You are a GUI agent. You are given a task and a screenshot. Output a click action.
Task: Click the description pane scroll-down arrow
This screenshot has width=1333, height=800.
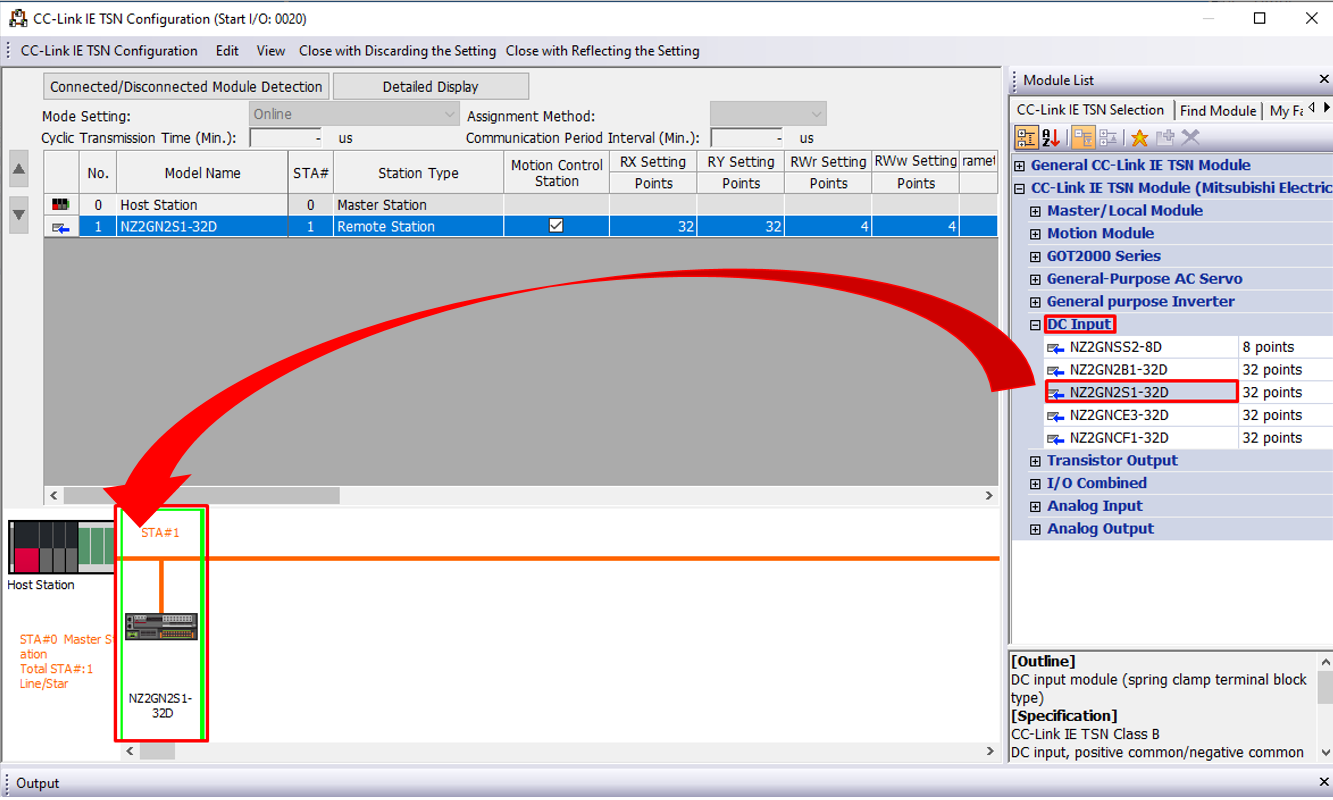click(1325, 753)
